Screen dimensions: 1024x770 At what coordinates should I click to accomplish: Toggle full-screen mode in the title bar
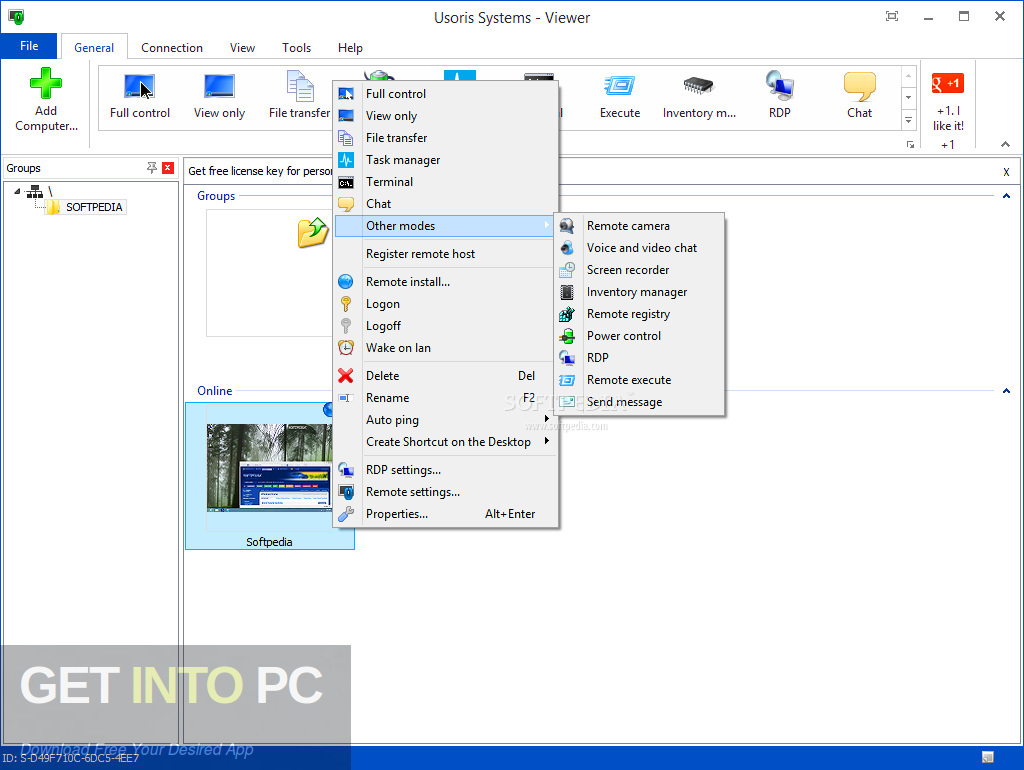pyautogui.click(x=891, y=16)
